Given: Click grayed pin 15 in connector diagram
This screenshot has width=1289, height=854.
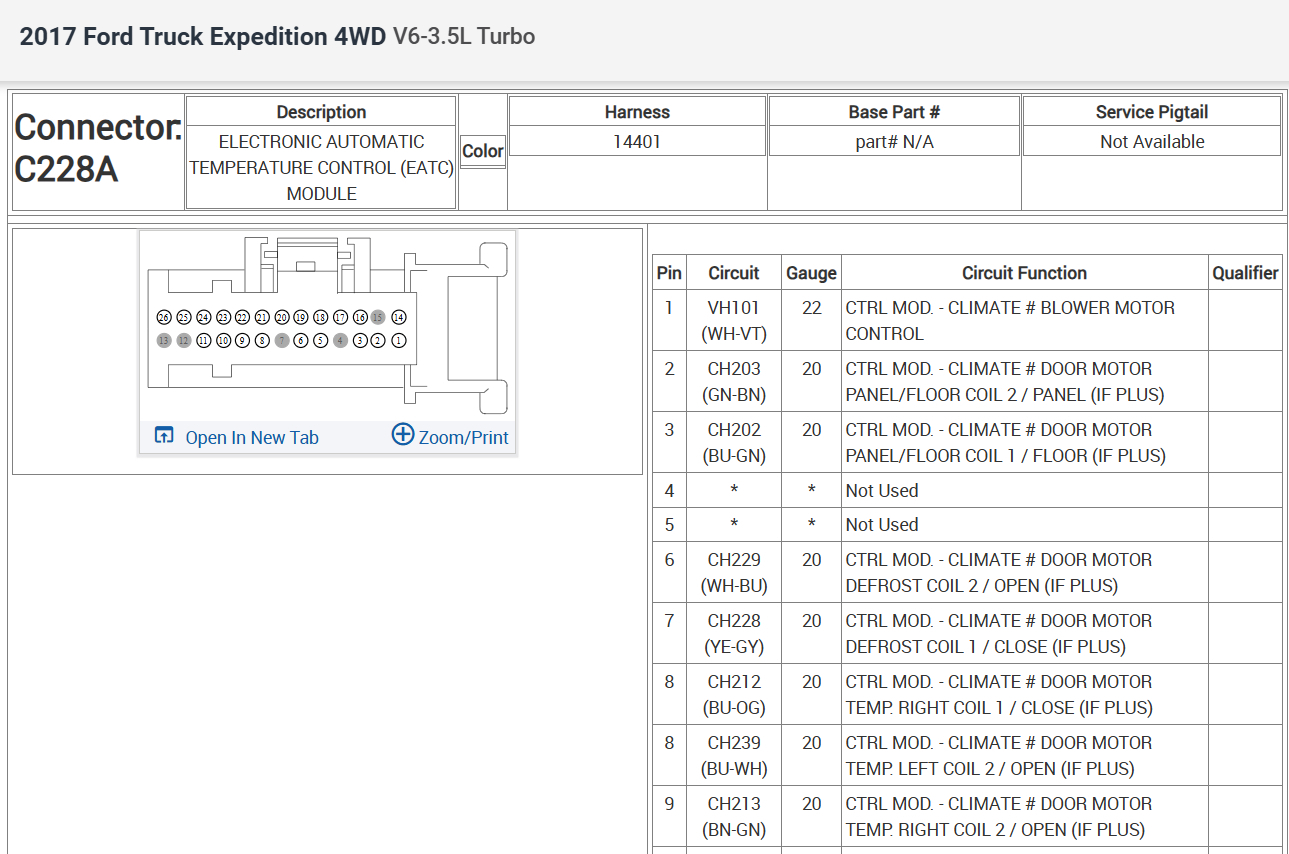Looking at the screenshot, I should click(x=378, y=317).
